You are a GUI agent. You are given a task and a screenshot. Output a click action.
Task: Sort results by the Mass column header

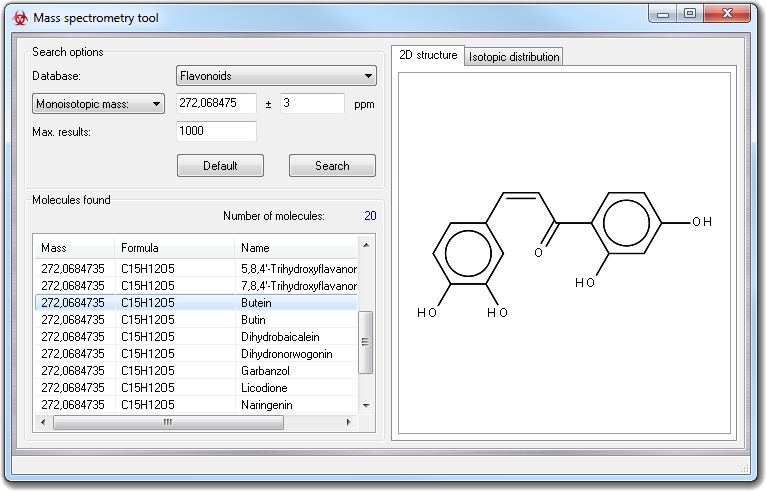click(x=75, y=248)
